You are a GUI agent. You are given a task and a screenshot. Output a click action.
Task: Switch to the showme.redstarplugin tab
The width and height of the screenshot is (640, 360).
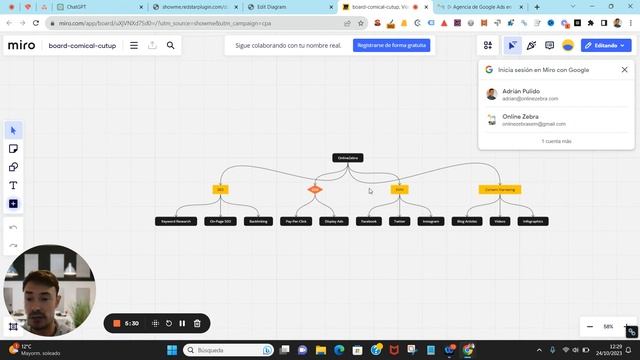point(195,7)
